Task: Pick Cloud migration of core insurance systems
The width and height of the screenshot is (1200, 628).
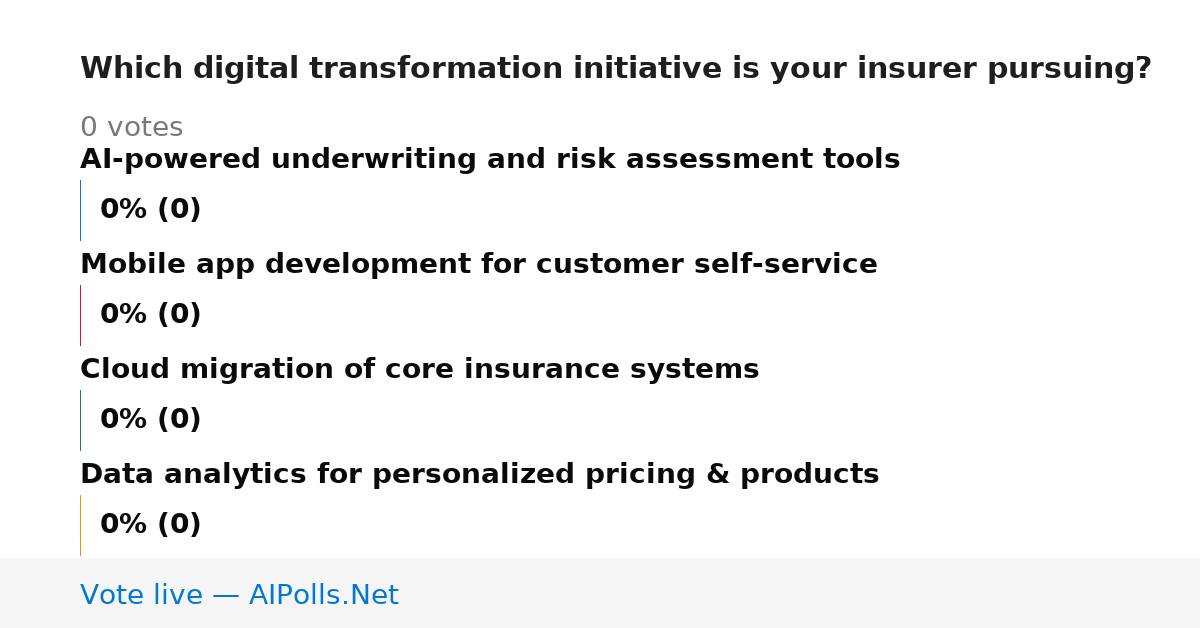Action: point(420,370)
